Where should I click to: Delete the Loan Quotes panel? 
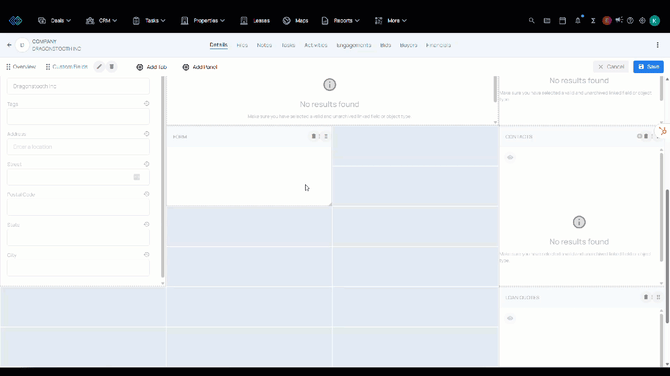(646, 297)
